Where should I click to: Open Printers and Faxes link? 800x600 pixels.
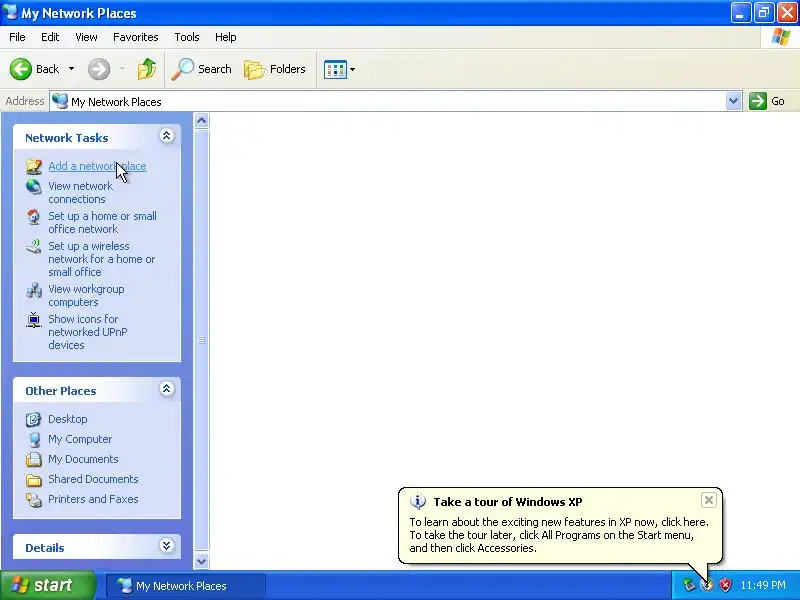pyautogui.click(x=93, y=498)
